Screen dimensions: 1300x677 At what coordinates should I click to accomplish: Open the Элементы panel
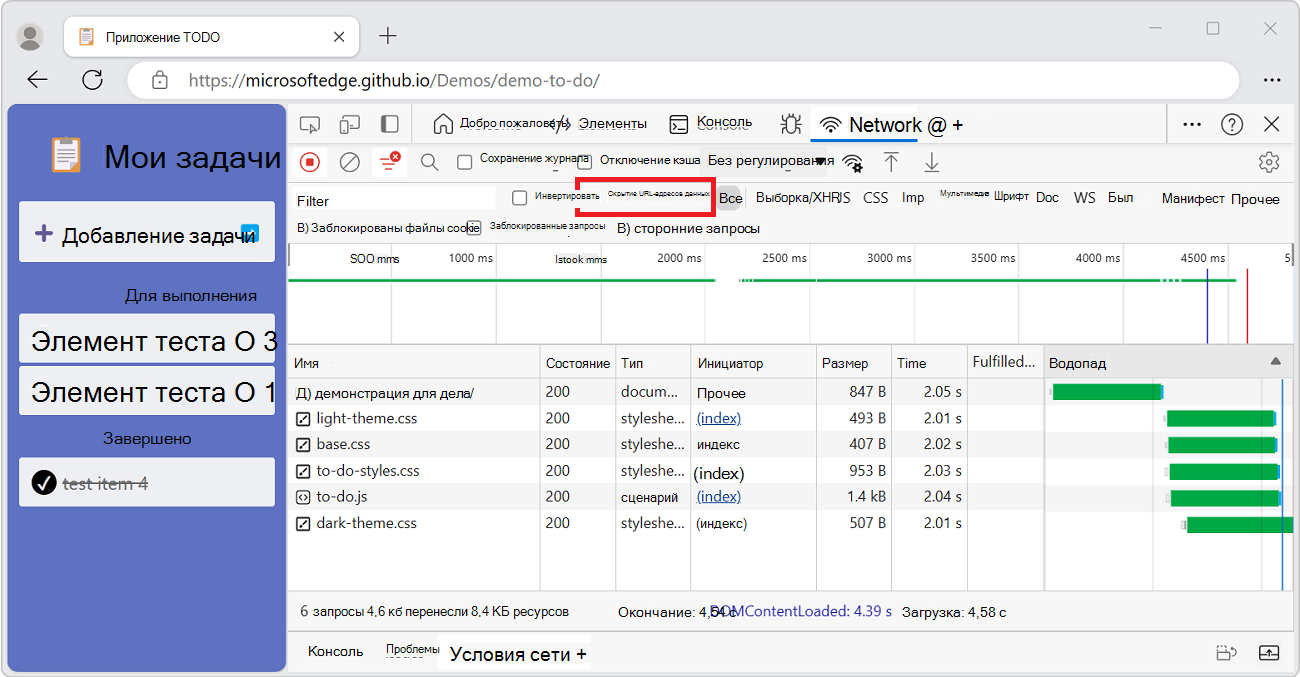(x=612, y=123)
